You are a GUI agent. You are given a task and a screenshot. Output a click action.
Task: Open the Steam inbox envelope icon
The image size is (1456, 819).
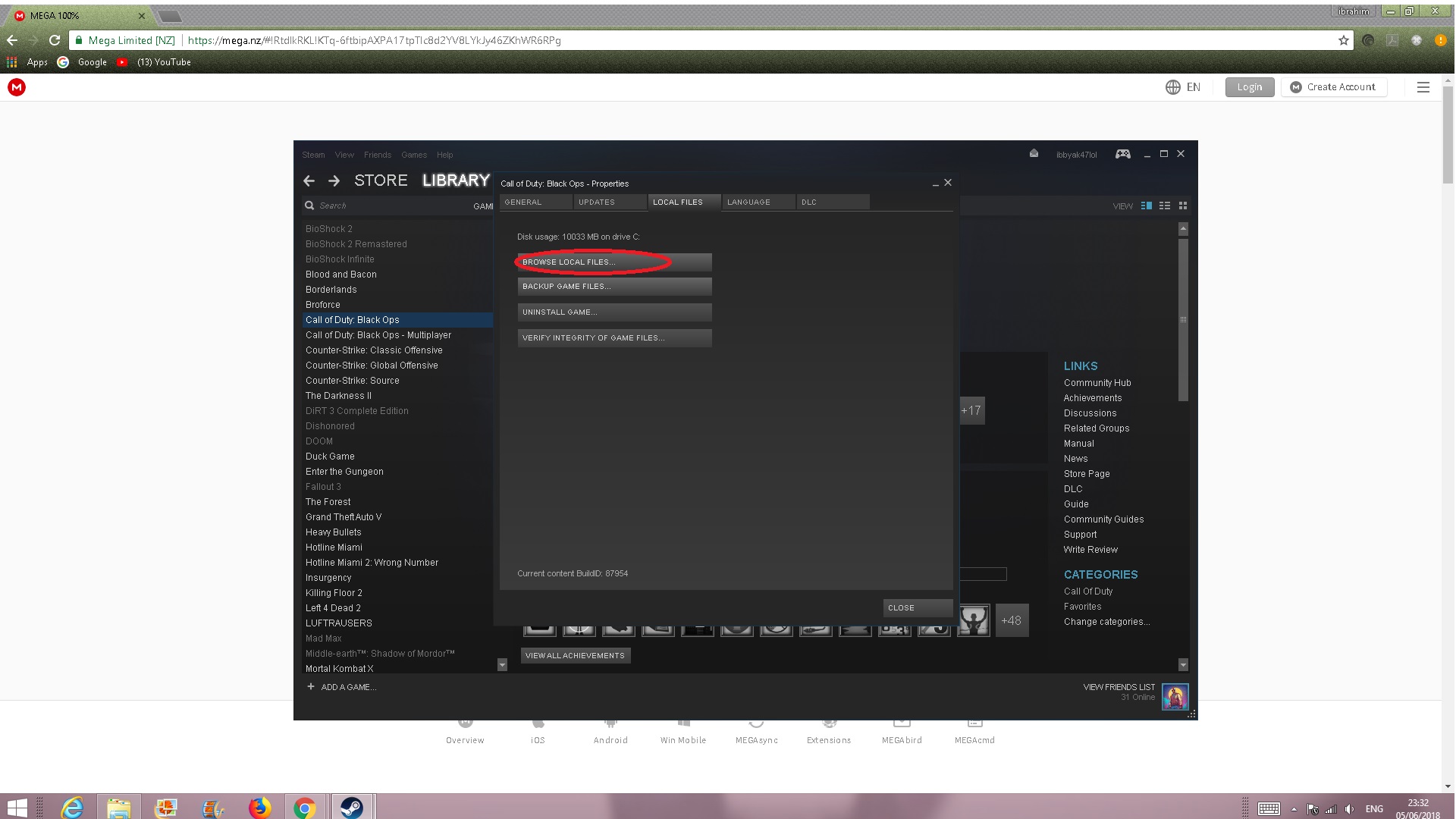click(x=1034, y=154)
